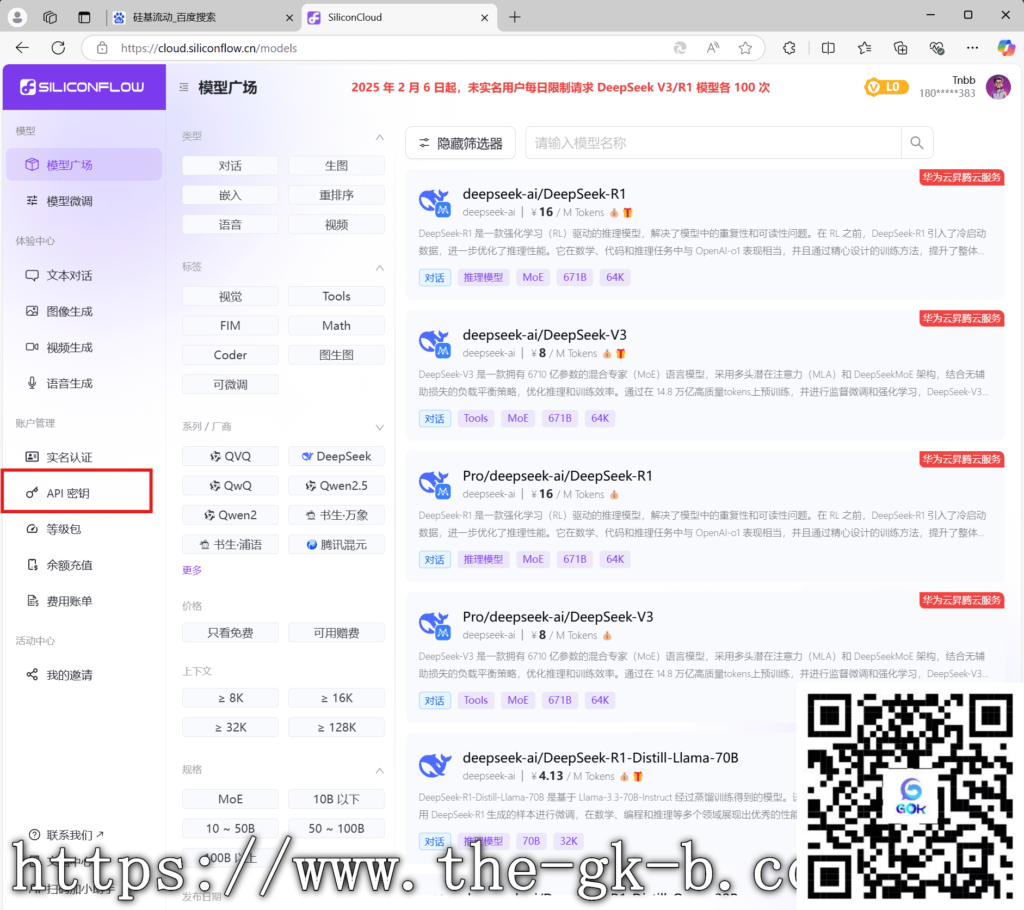Open 视频生成 in the sidebar

click(84, 347)
